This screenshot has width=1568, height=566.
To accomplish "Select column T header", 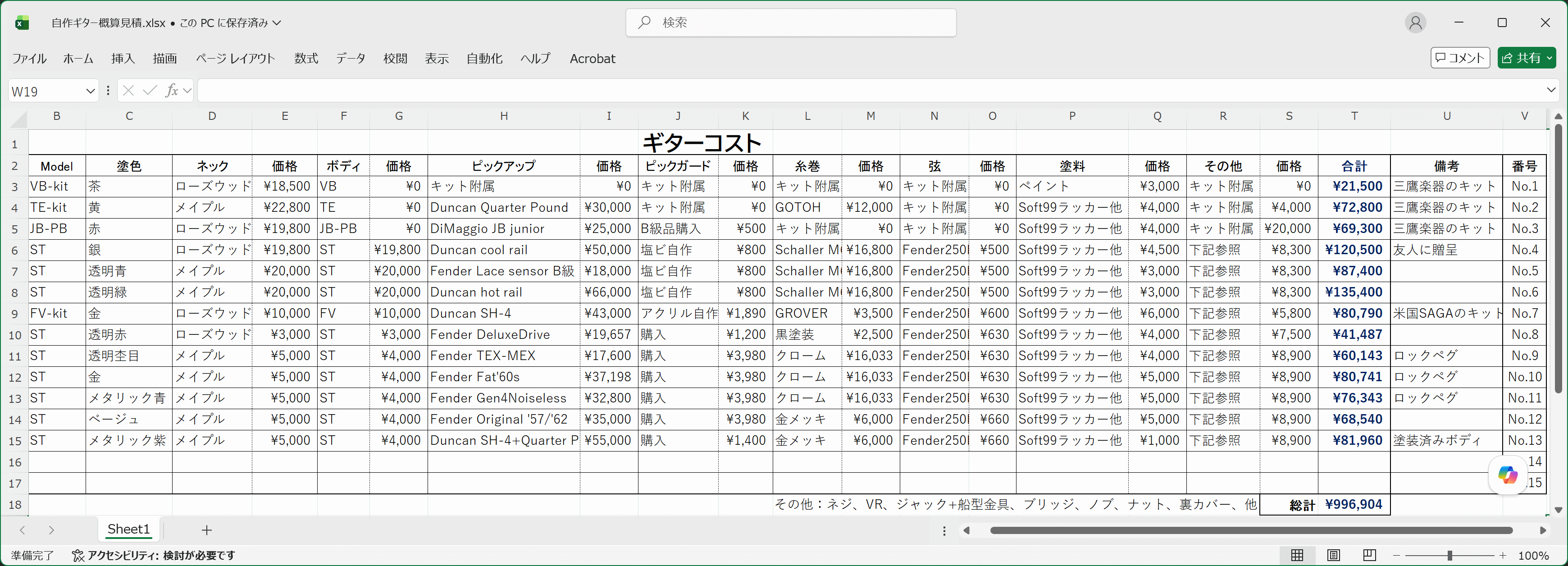I will (1354, 116).
